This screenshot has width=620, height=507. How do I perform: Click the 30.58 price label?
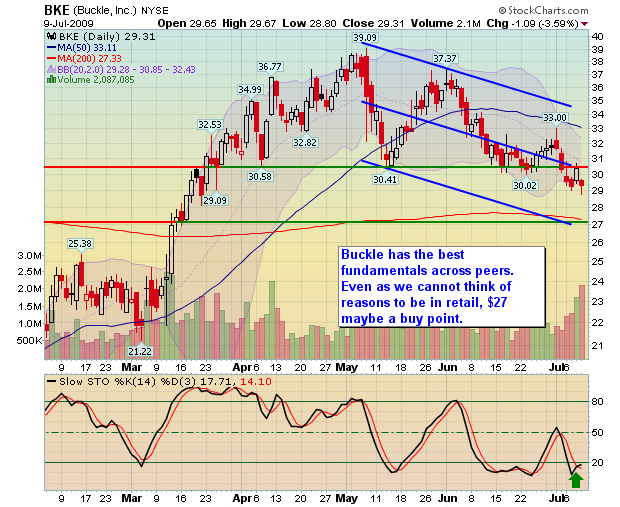[x=260, y=176]
